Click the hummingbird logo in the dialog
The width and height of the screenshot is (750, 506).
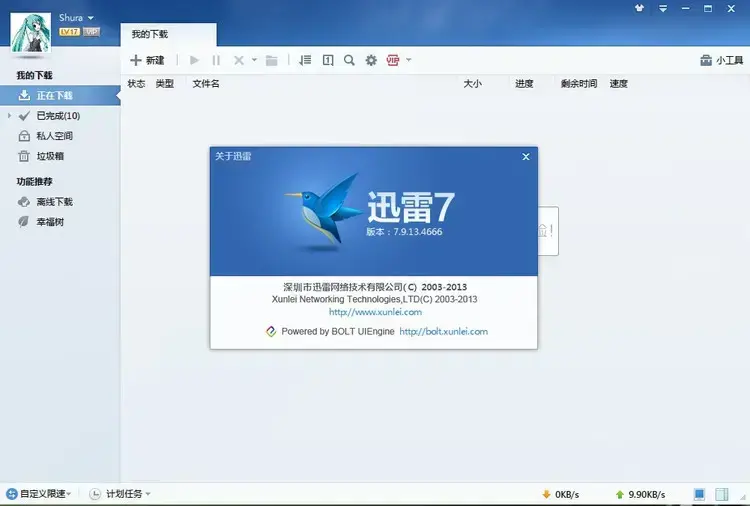tap(323, 211)
